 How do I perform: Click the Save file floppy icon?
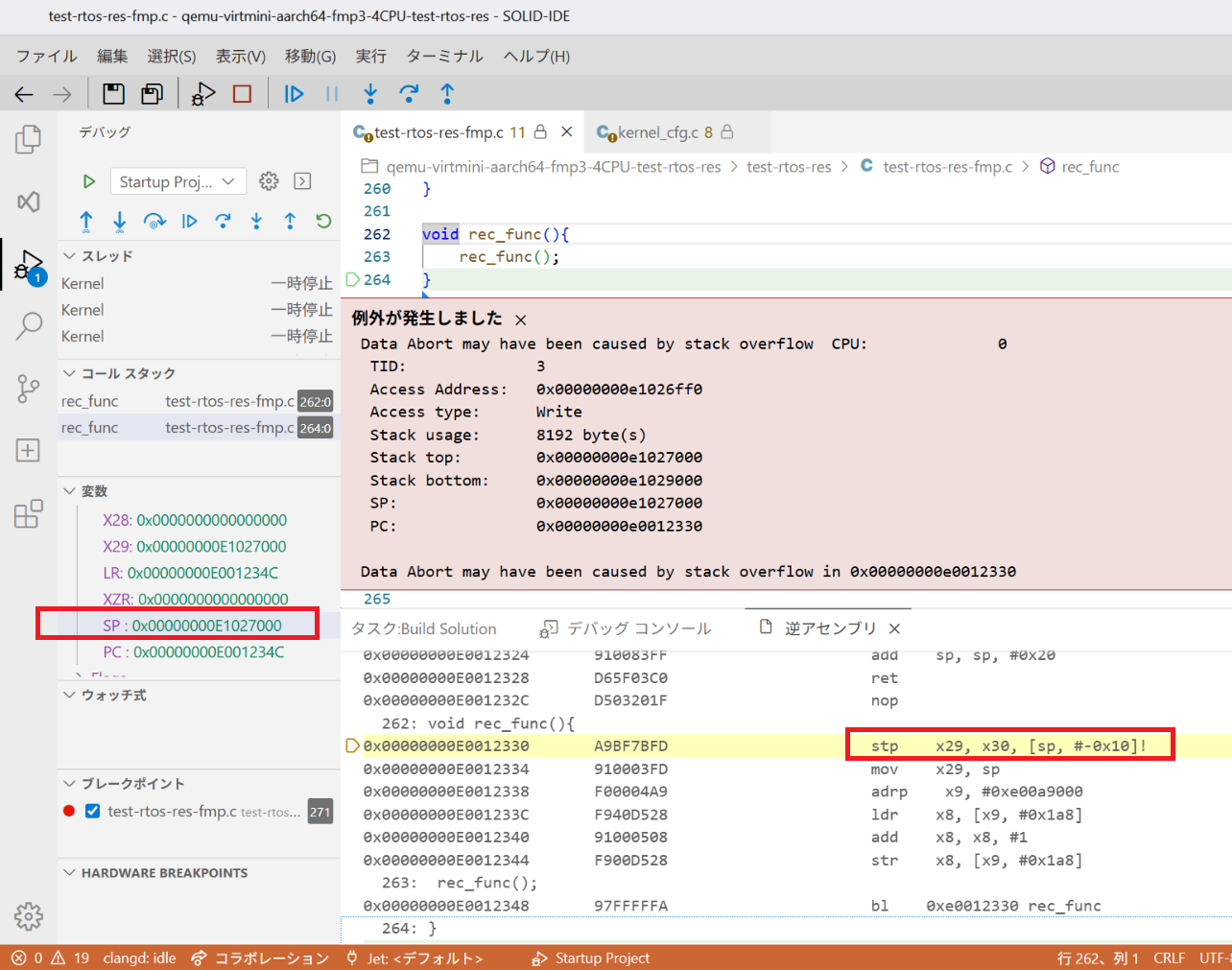114,94
